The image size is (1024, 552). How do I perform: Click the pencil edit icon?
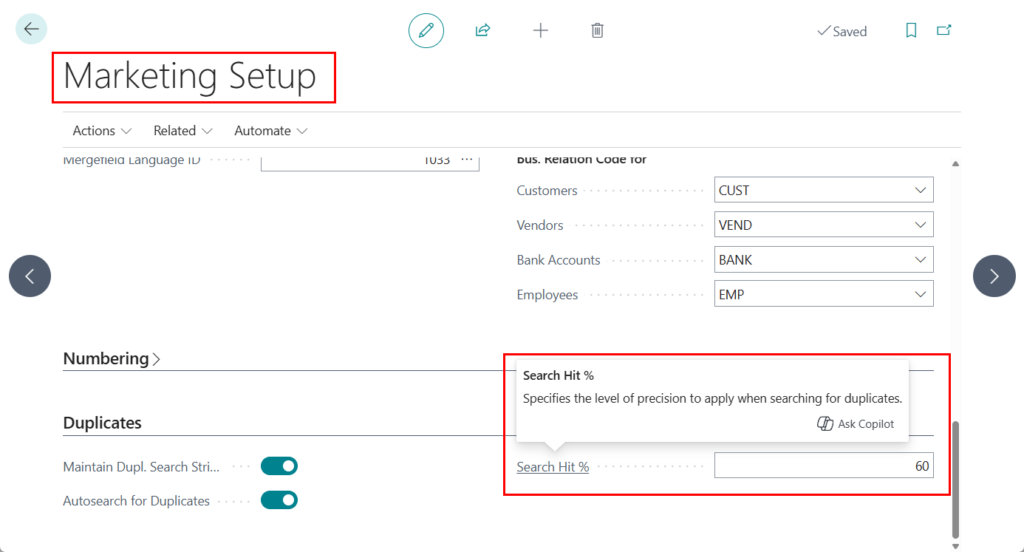426,31
